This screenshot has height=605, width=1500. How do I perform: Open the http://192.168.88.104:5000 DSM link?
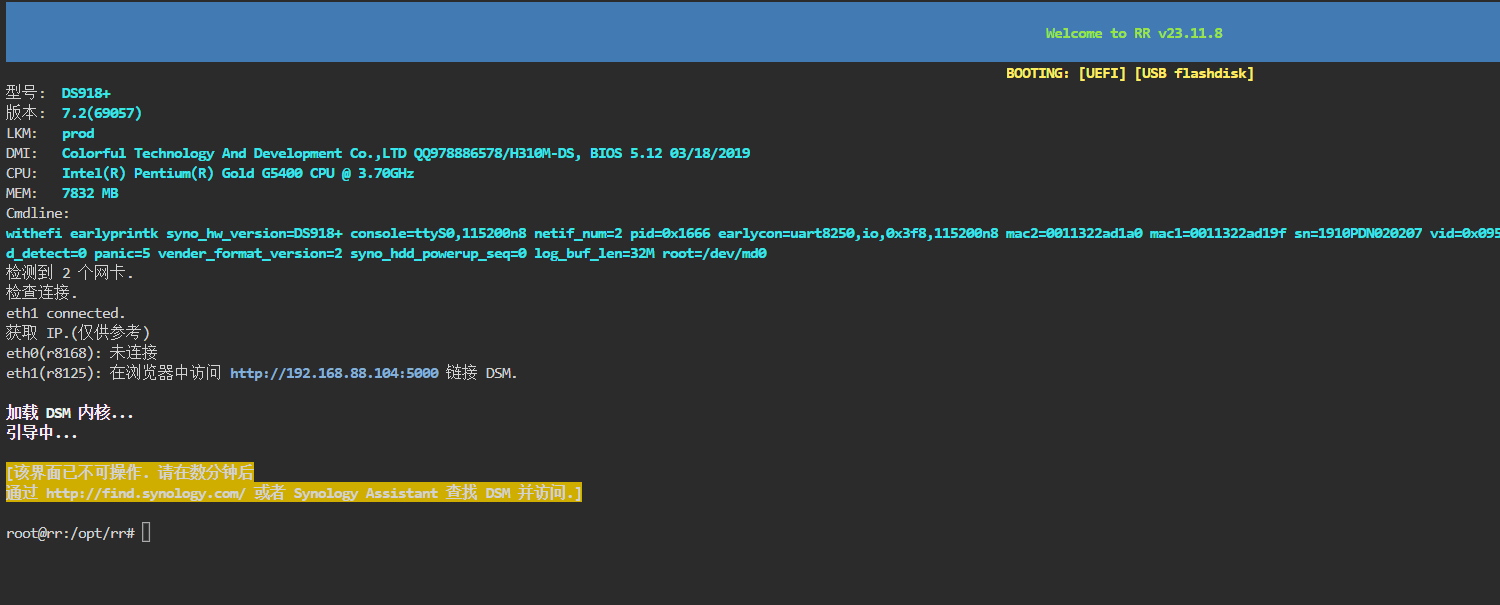tap(334, 373)
